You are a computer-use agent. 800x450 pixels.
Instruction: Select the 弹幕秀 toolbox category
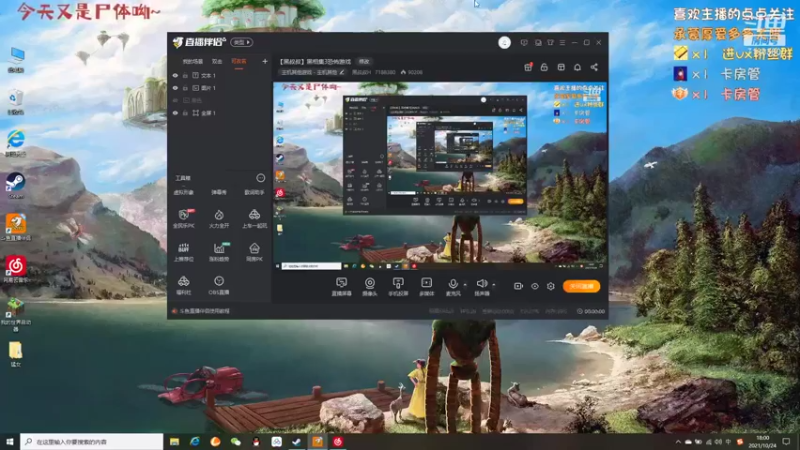tap(219, 192)
